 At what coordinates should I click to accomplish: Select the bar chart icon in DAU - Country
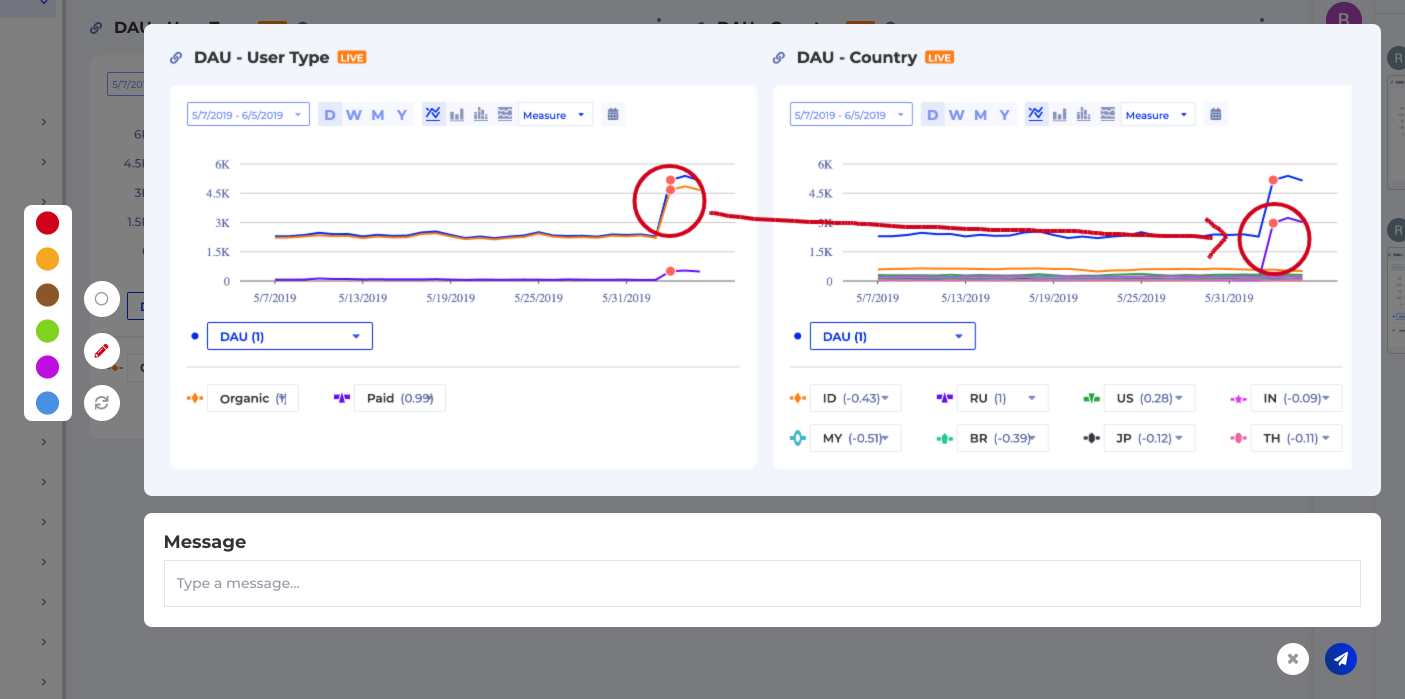(x=1060, y=115)
